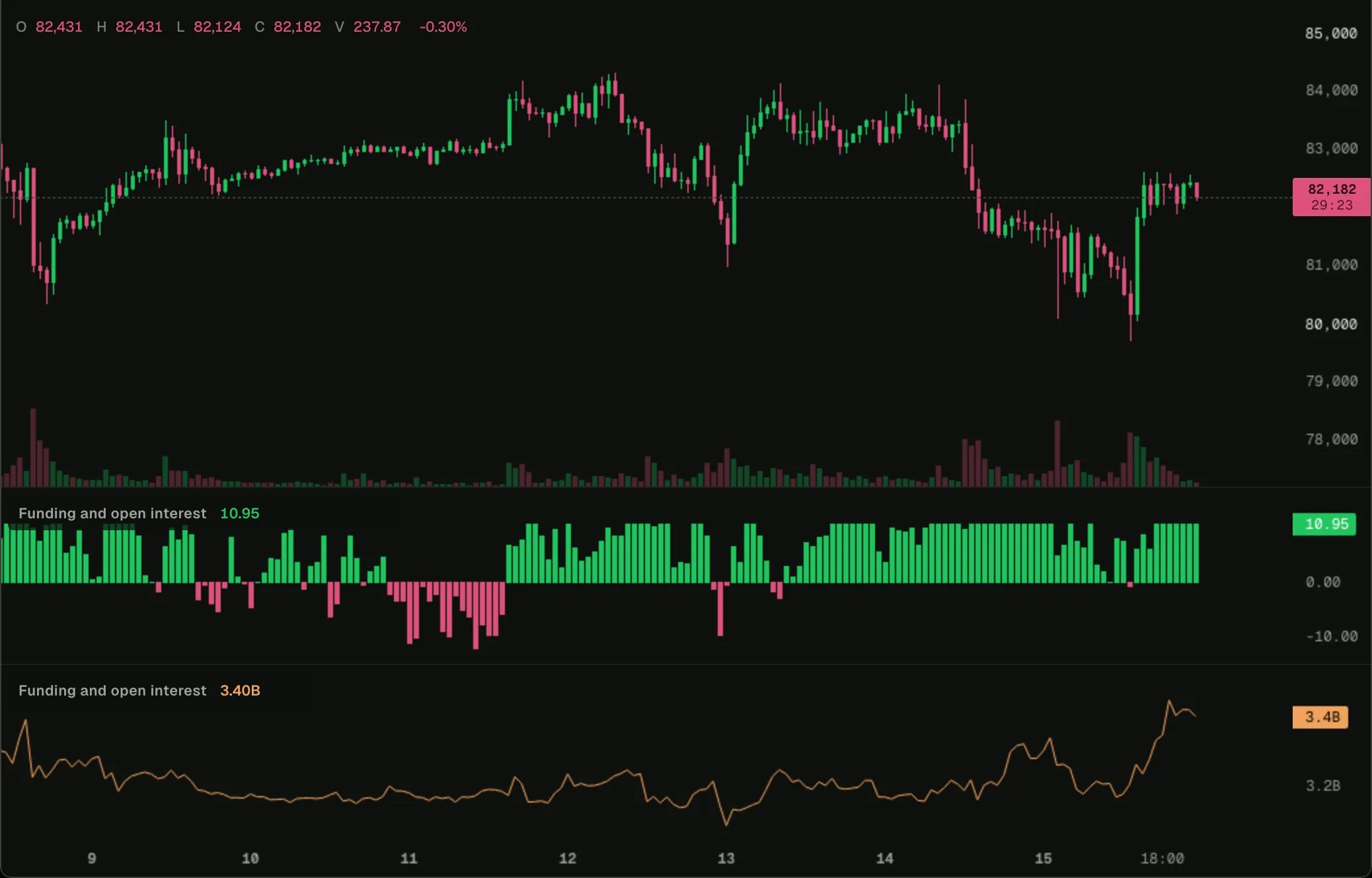The width and height of the screenshot is (1372, 878).
Task: Select the close price value 82,182 in header
Action: [297, 27]
